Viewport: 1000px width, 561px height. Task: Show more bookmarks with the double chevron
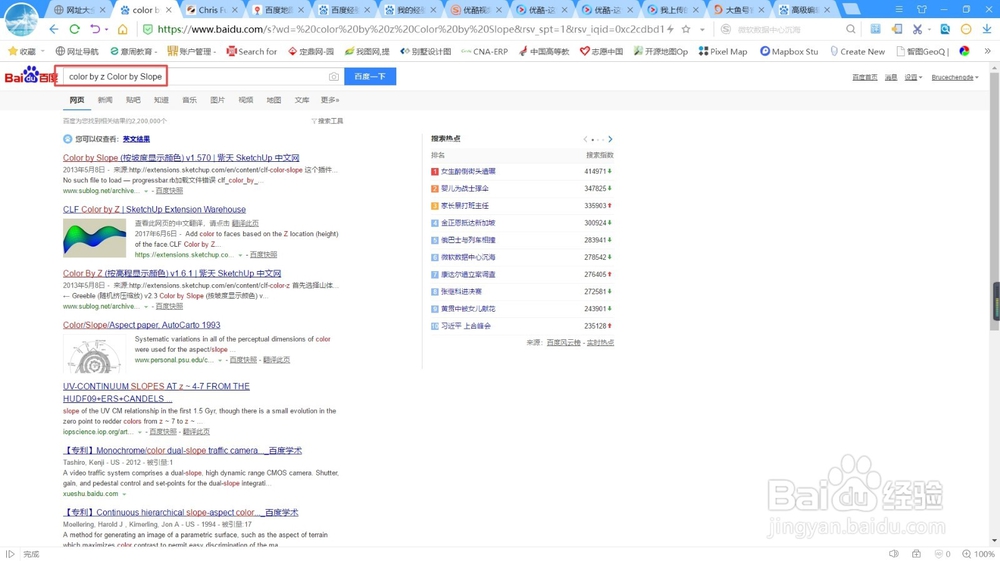pos(987,51)
